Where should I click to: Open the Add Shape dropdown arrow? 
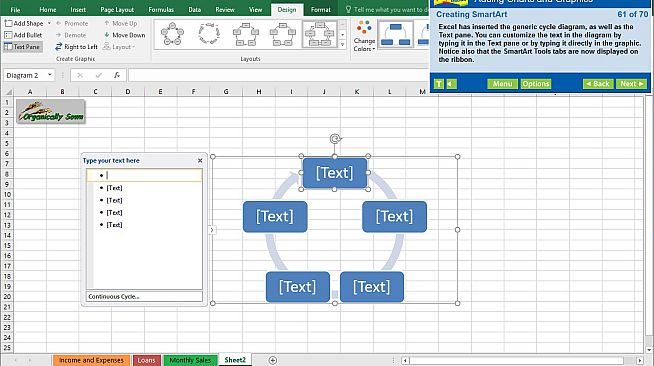[49, 23]
